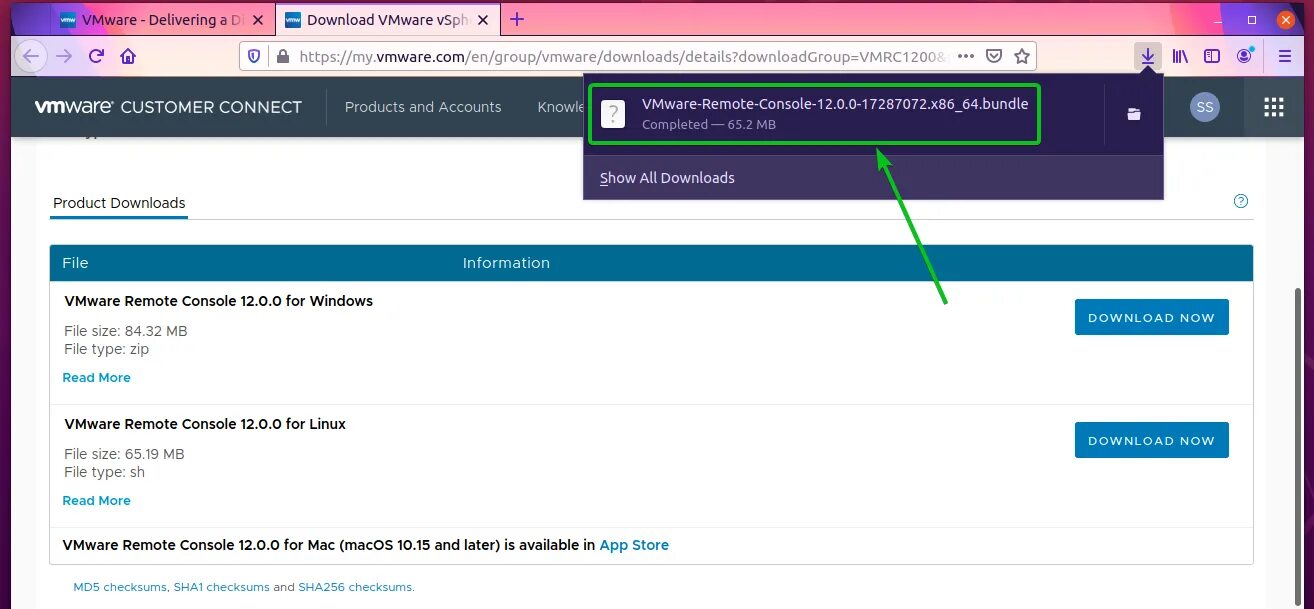Click the VMware Customer Connect logo

click(168, 107)
